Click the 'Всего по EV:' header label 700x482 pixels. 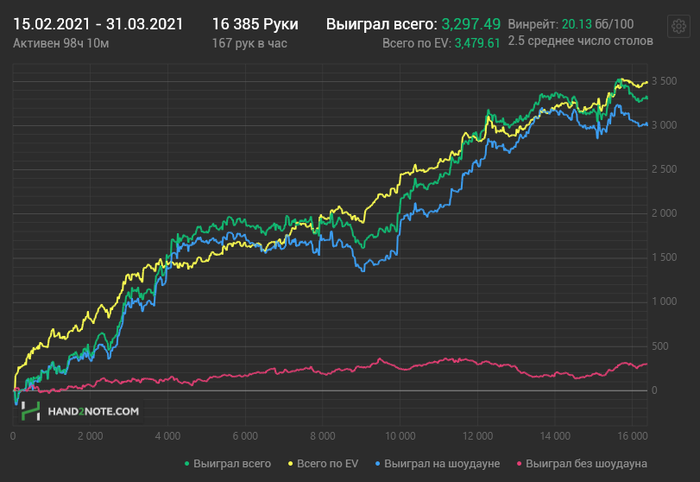coord(417,43)
